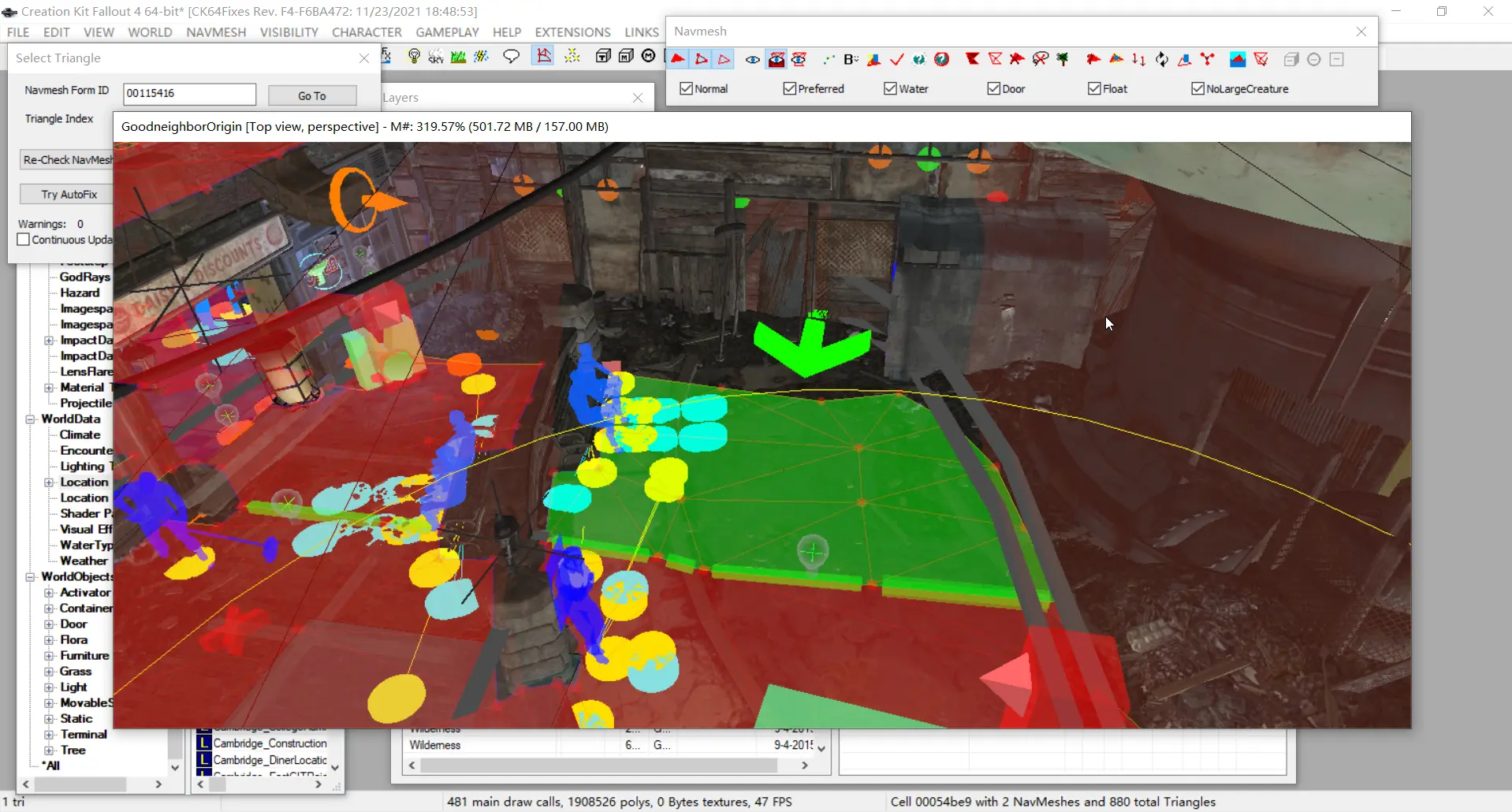Click the circular rotate arrows icon
Image resolution: width=1512 pixels, height=812 pixels.
pyautogui.click(x=1162, y=59)
